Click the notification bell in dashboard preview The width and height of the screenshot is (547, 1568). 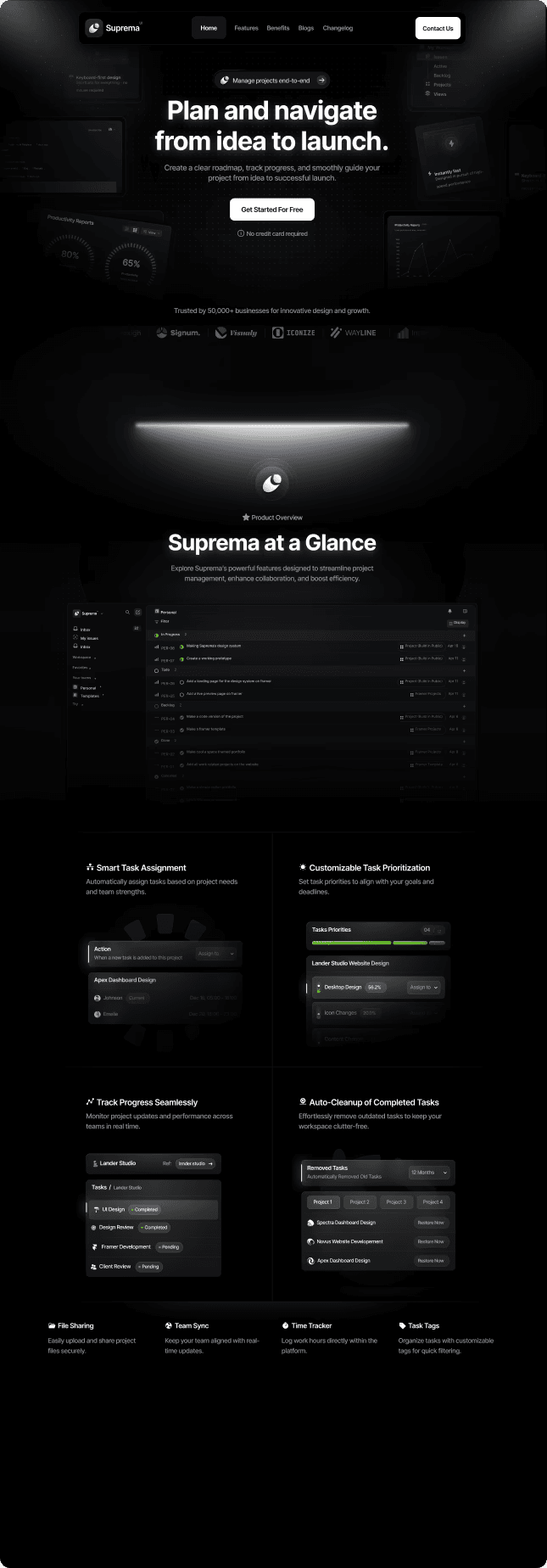[450, 611]
